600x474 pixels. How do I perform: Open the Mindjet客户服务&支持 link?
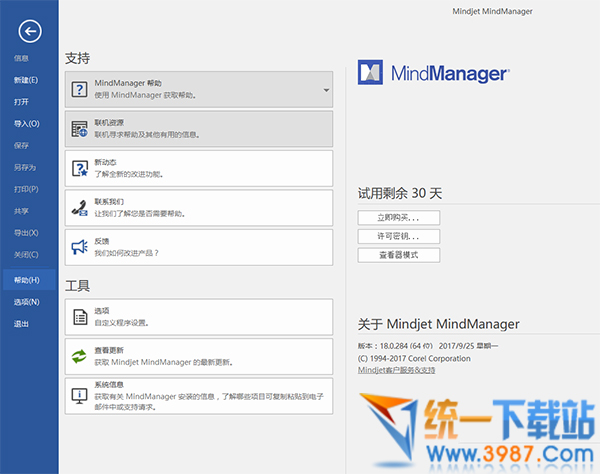coord(396,370)
